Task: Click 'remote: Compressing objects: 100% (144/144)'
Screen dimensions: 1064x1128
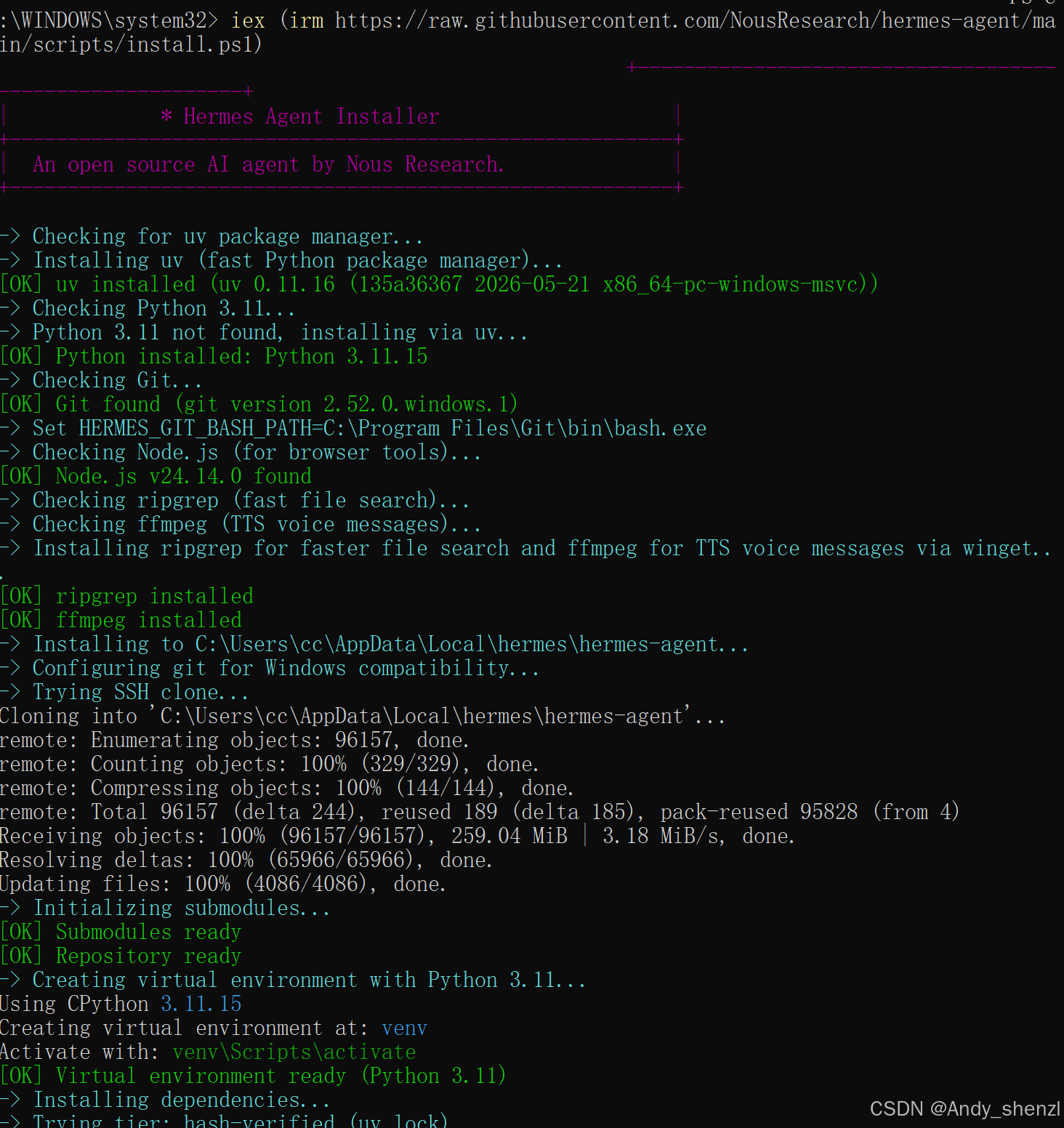Action: point(287,788)
